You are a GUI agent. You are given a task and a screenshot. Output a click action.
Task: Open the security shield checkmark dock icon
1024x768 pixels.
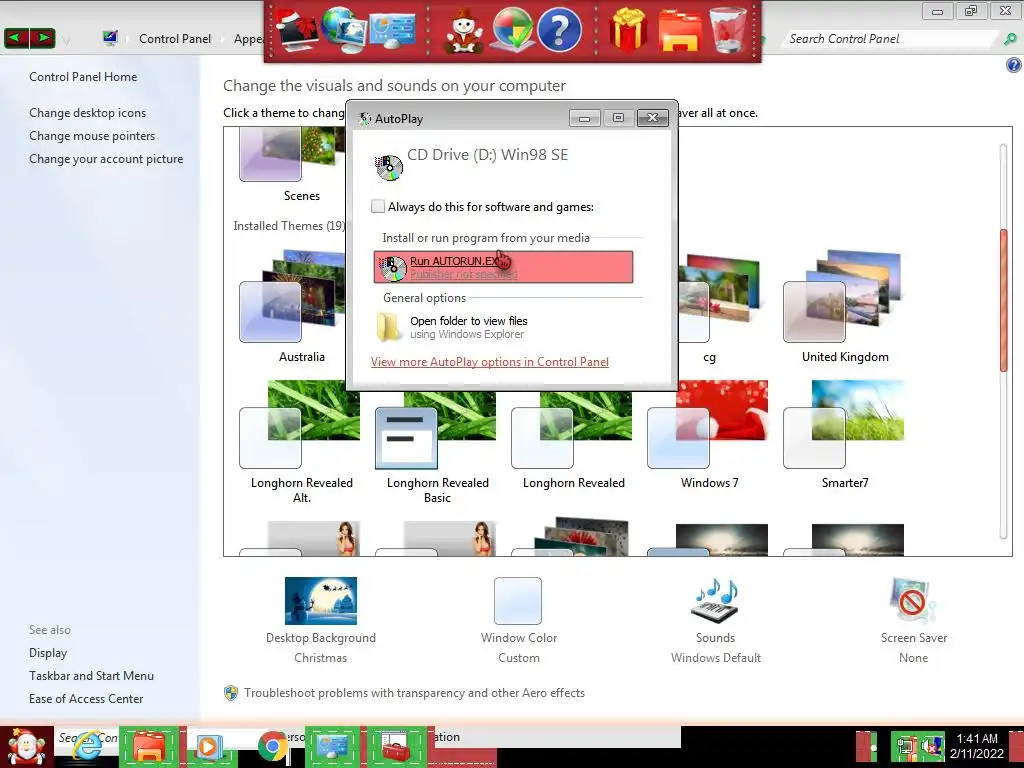512,29
